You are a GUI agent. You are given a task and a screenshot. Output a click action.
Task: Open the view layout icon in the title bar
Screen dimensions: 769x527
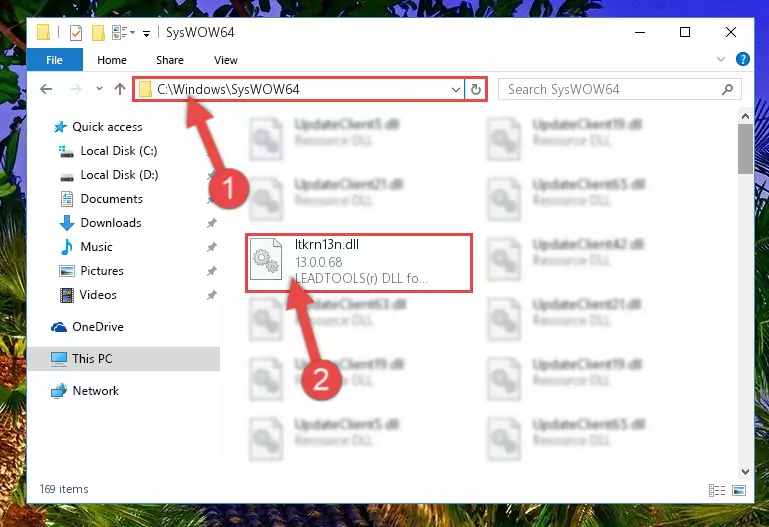pyautogui.click(x=120, y=33)
